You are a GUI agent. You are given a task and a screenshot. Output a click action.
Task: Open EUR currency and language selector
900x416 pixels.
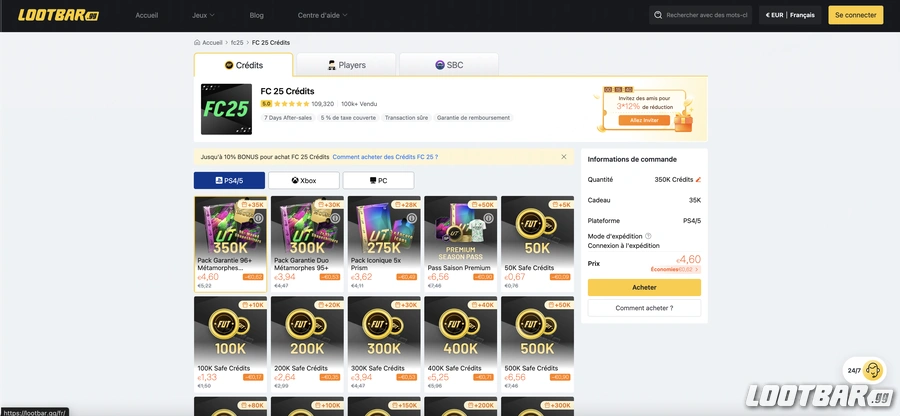coord(790,15)
